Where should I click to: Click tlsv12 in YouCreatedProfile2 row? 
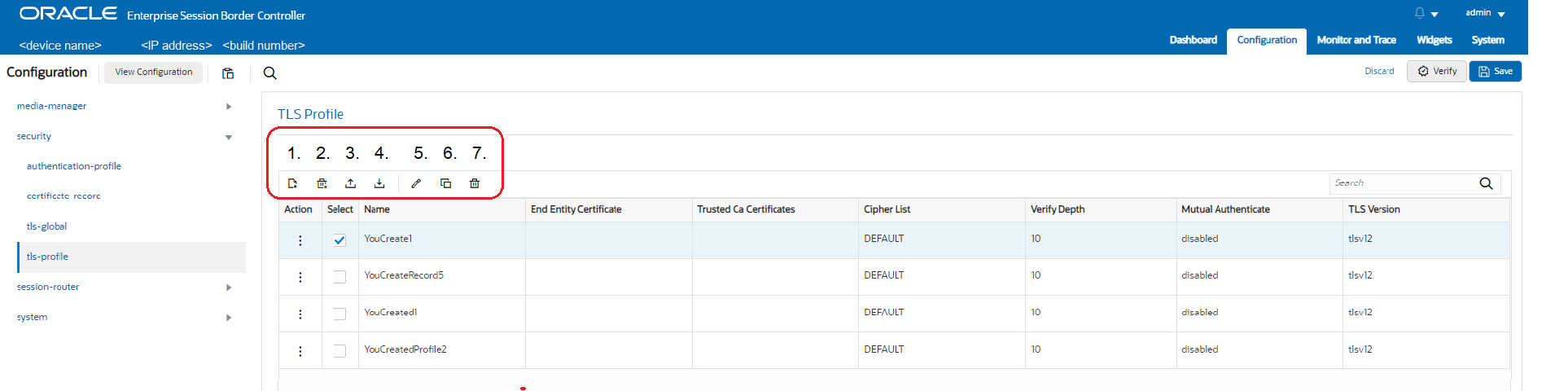click(x=1360, y=349)
